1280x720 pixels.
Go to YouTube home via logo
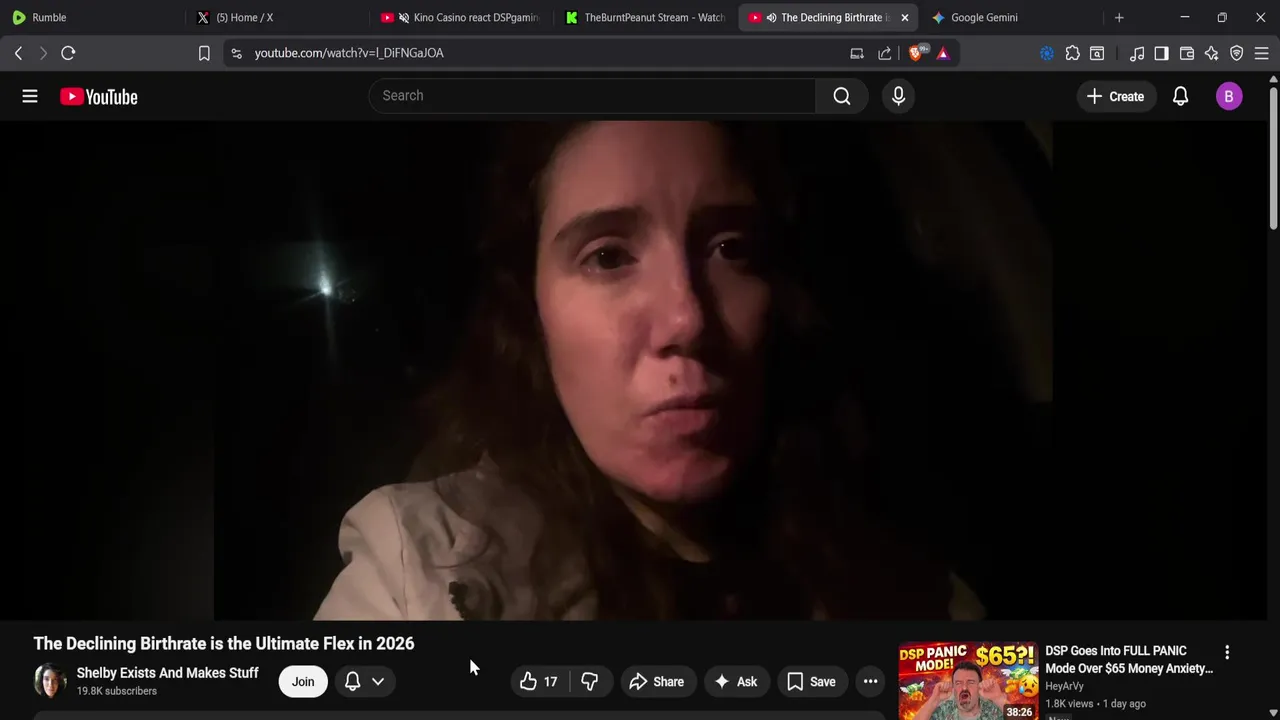click(x=98, y=96)
